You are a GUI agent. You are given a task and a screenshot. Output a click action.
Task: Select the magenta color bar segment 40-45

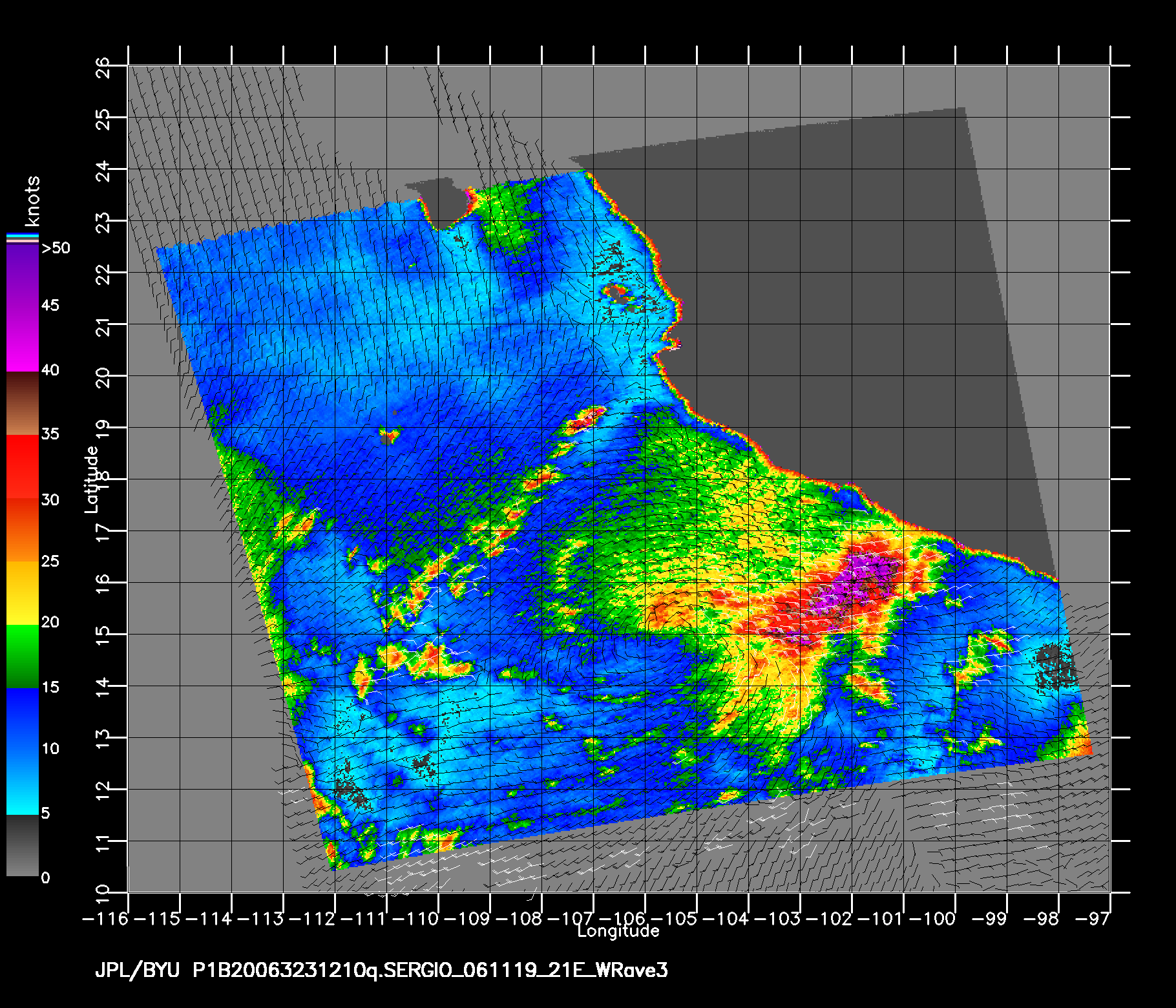click(x=23, y=339)
